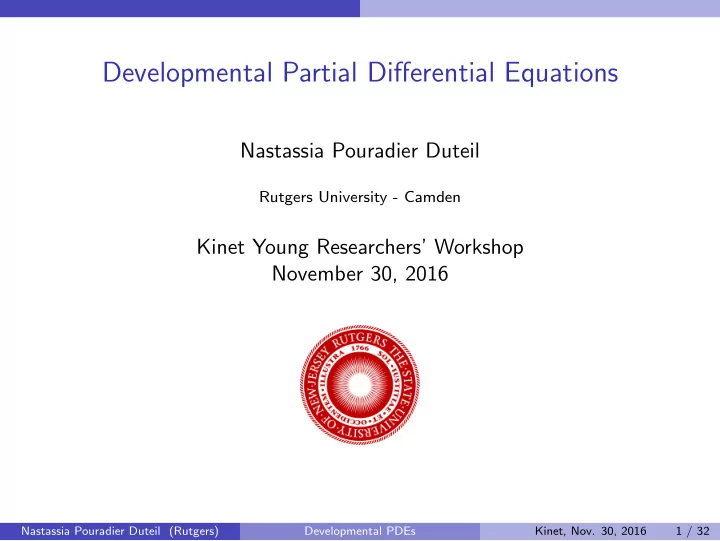Click the red Rutgers university seal
This screenshot has width=720, height=541.
pyautogui.click(x=360, y=385)
